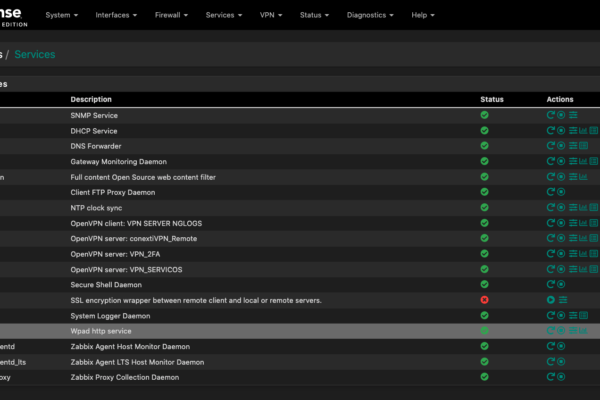
Task: Open web content filter status chart icon
Action: pos(583,177)
